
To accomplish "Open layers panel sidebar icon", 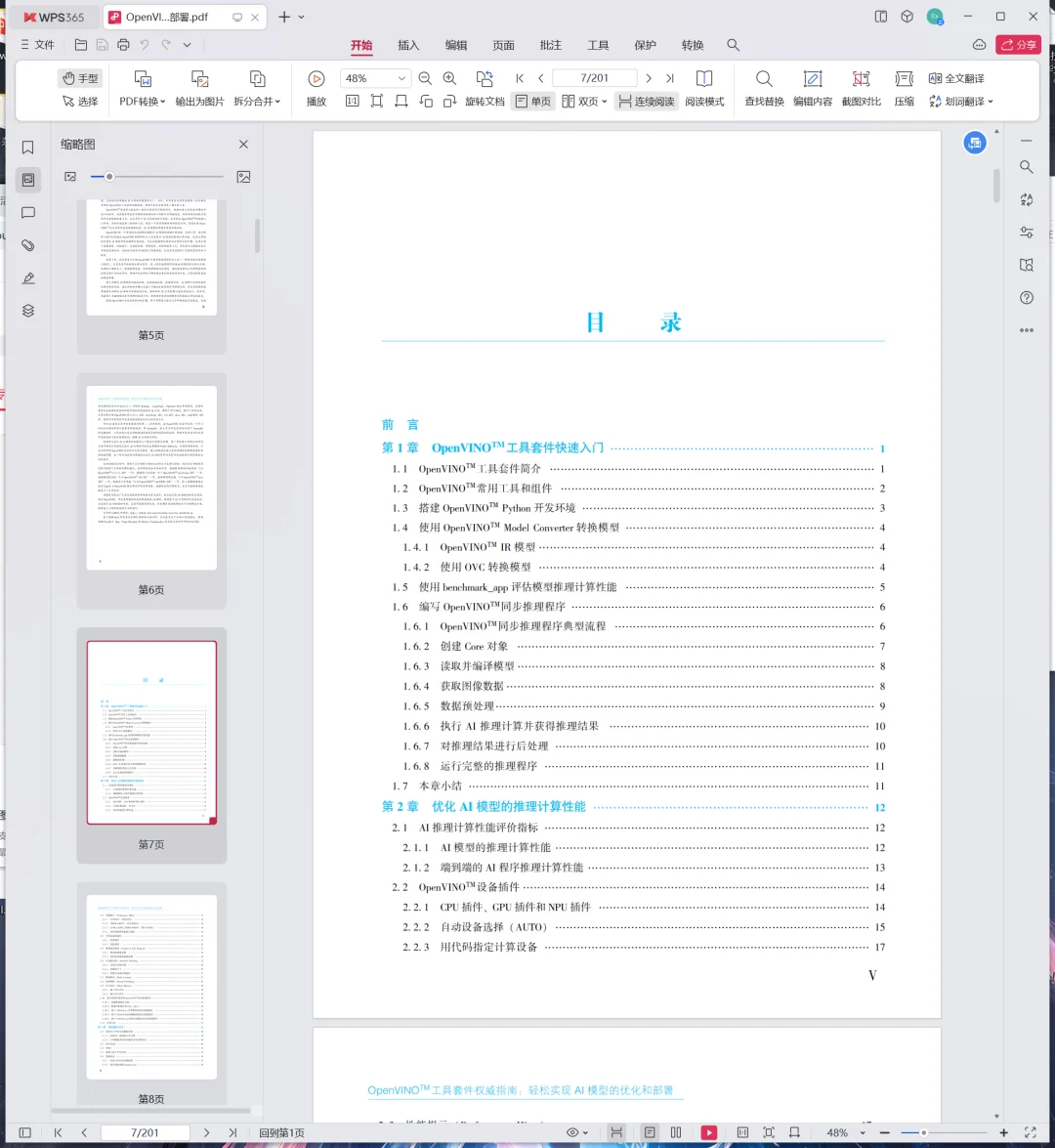I will [27, 311].
